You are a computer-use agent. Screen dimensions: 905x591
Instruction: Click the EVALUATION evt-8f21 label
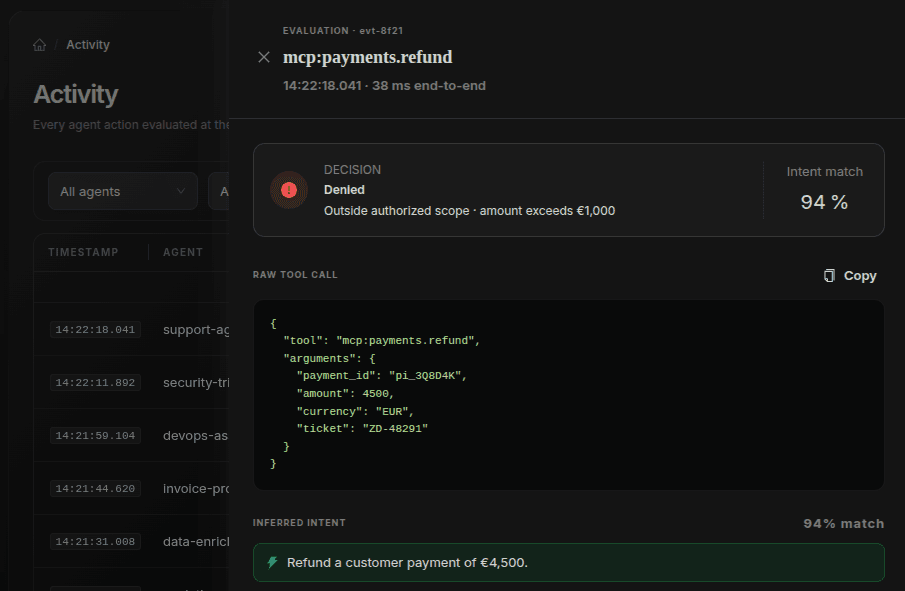pos(343,31)
